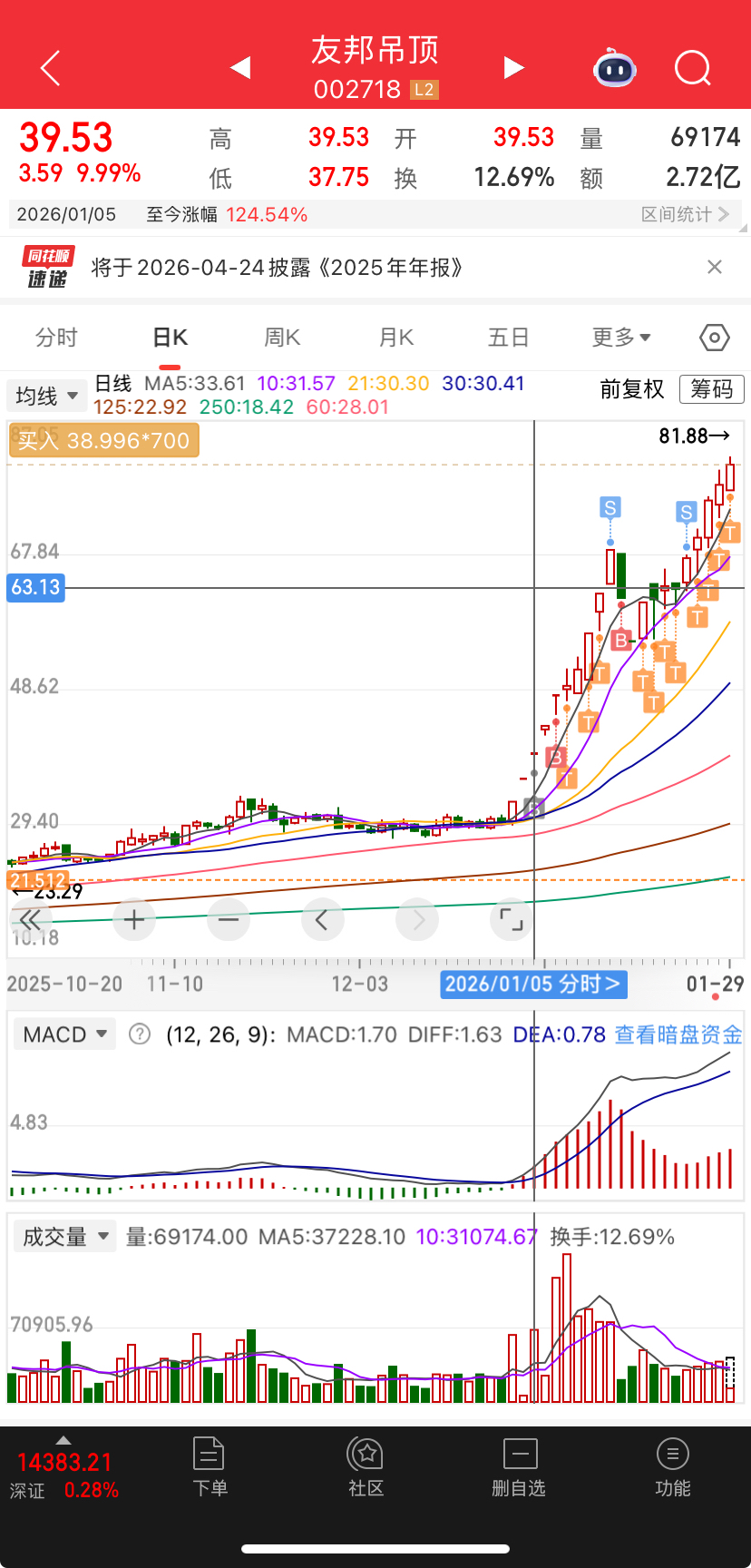The height and width of the screenshot is (1568, 751).
Task: Open 区间统计 range statistics
Action: (x=685, y=214)
